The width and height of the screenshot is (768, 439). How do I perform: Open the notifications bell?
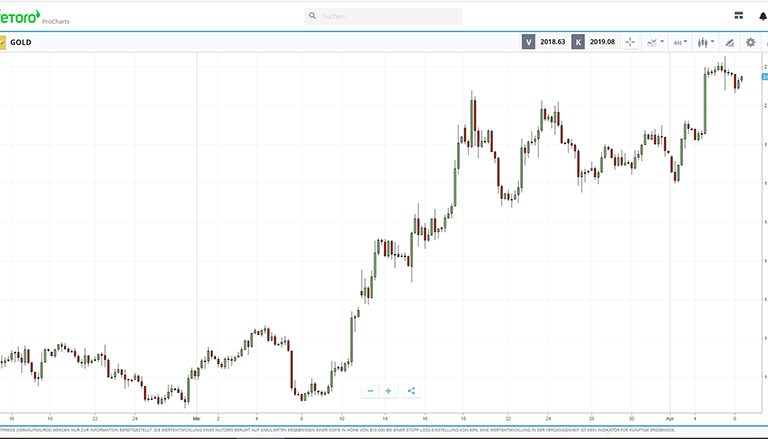(x=763, y=16)
